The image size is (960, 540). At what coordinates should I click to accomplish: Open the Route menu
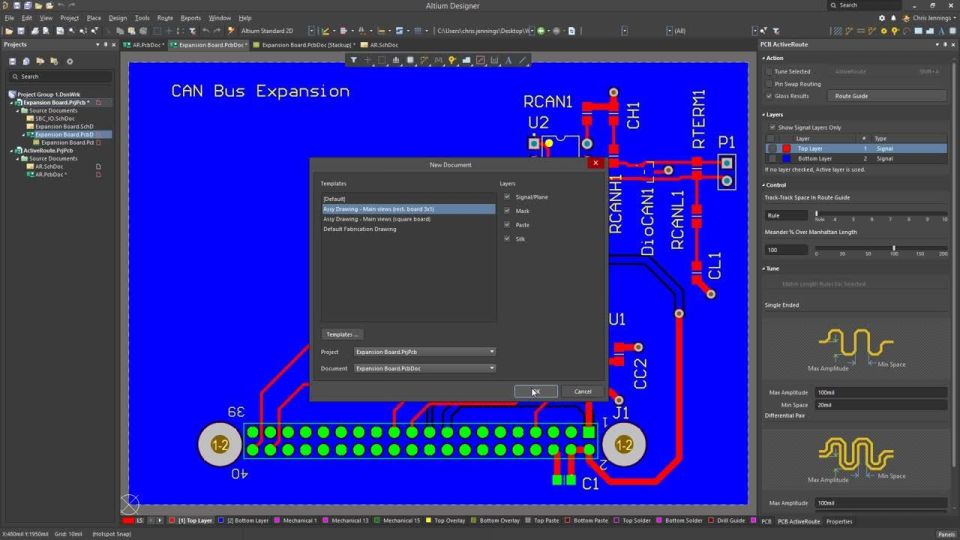point(165,18)
